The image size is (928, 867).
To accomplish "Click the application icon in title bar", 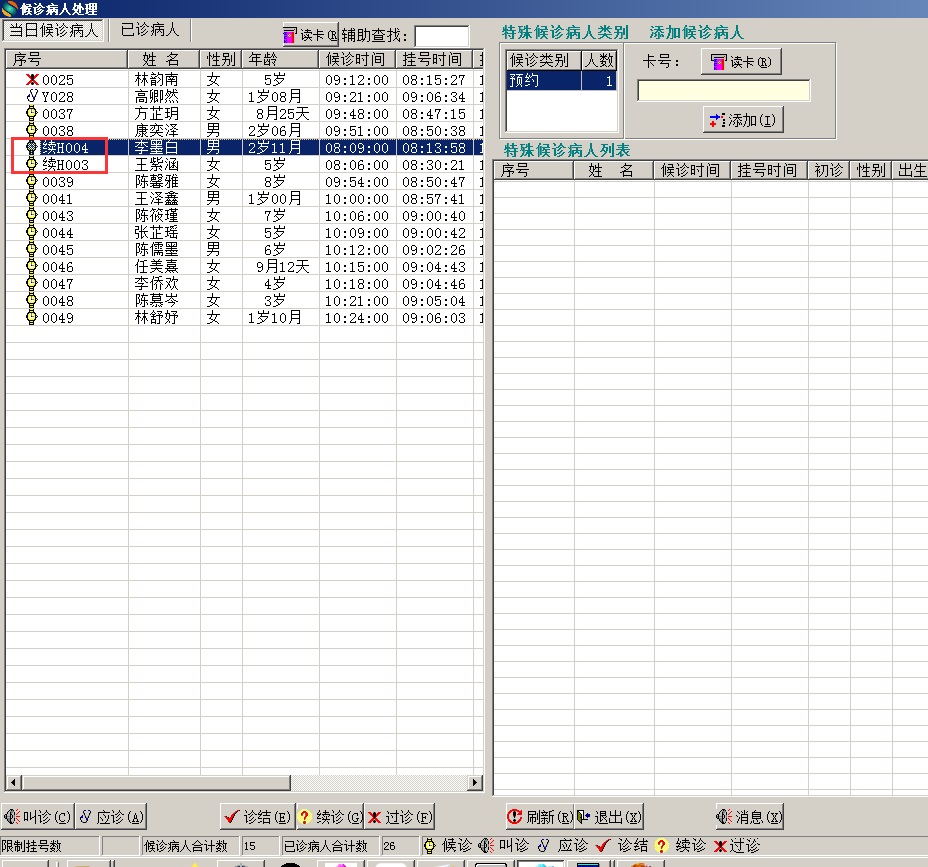I will point(9,9).
